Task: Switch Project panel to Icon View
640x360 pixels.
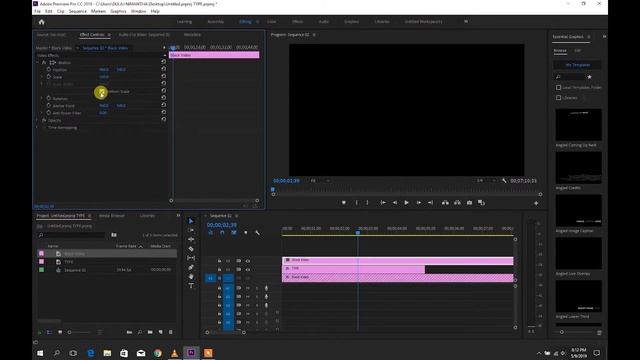Action: [x=60, y=332]
